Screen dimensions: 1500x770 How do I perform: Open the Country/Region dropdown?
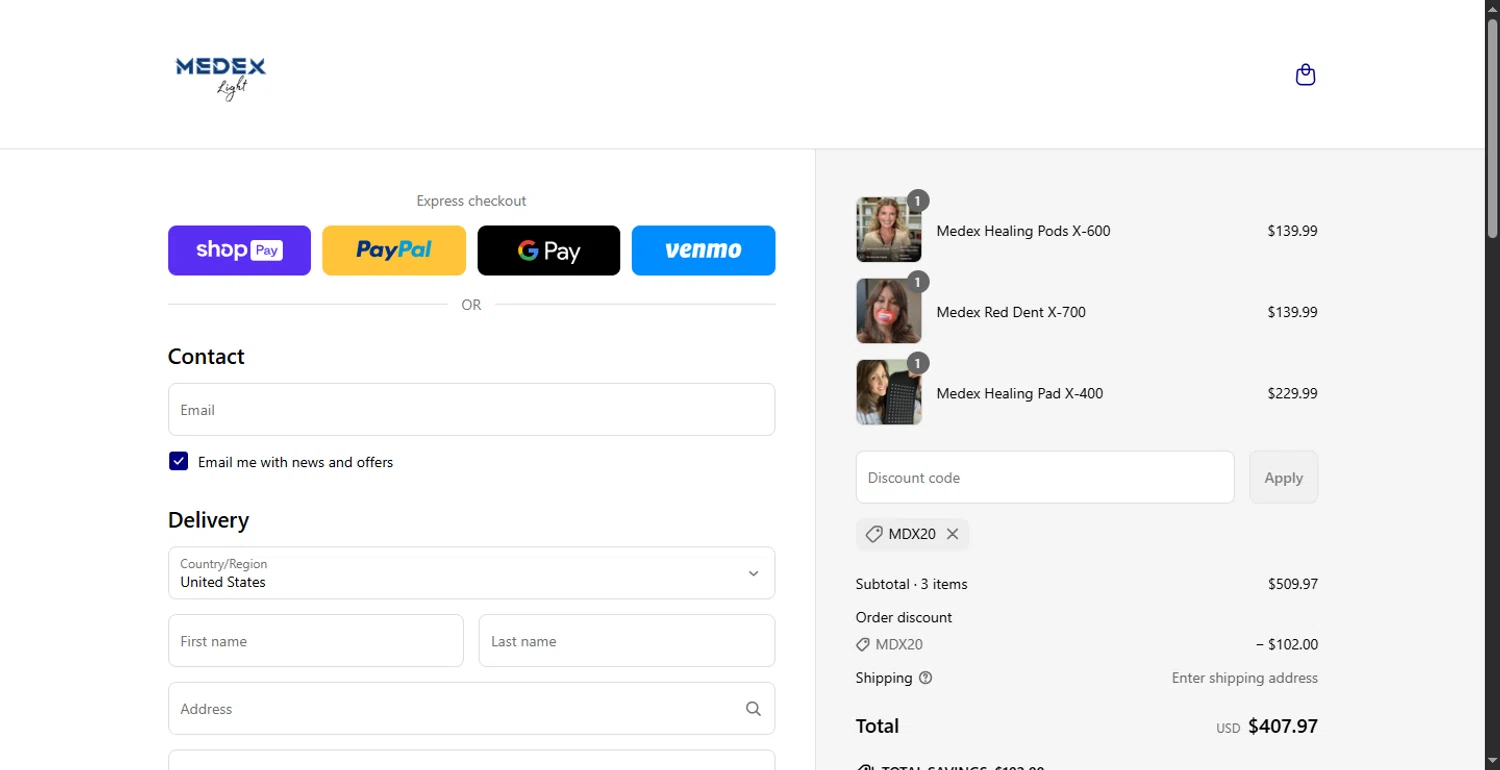point(471,573)
